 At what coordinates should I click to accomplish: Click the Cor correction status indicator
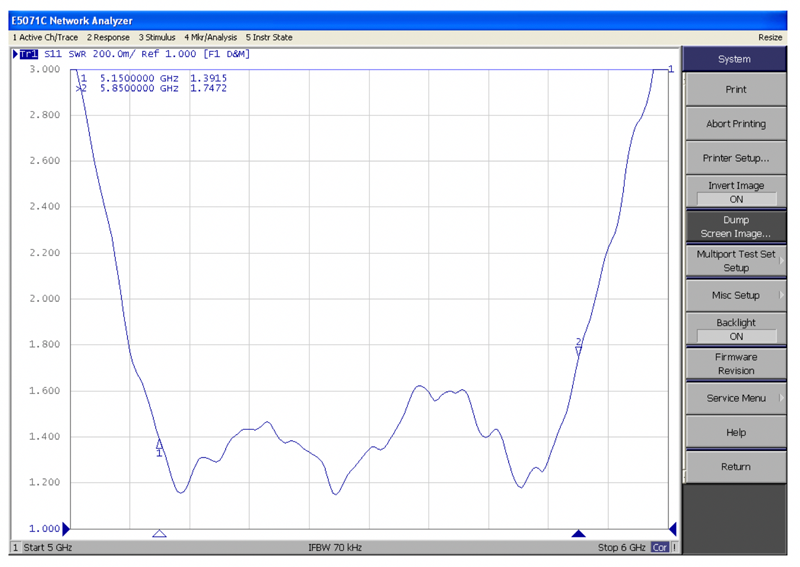point(660,548)
